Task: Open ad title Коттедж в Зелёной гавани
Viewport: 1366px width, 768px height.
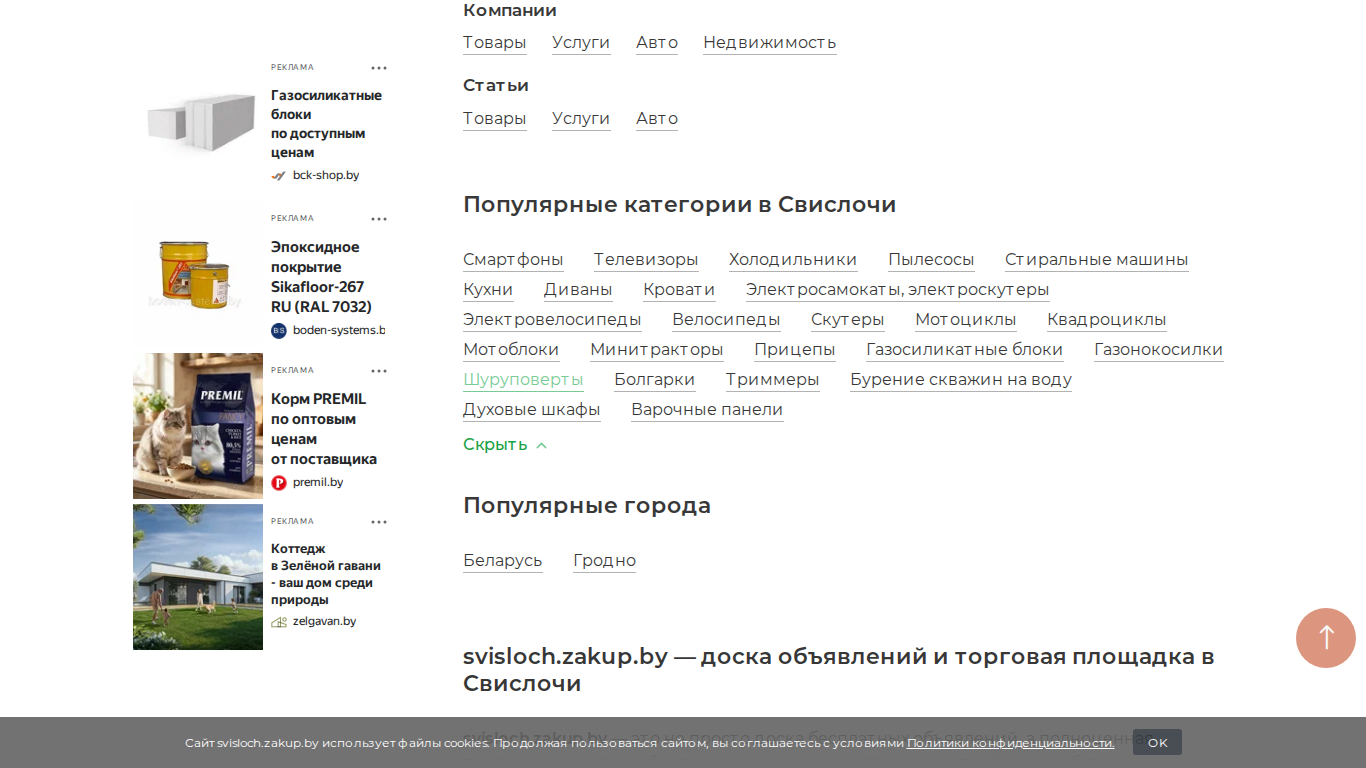Action: tap(326, 574)
